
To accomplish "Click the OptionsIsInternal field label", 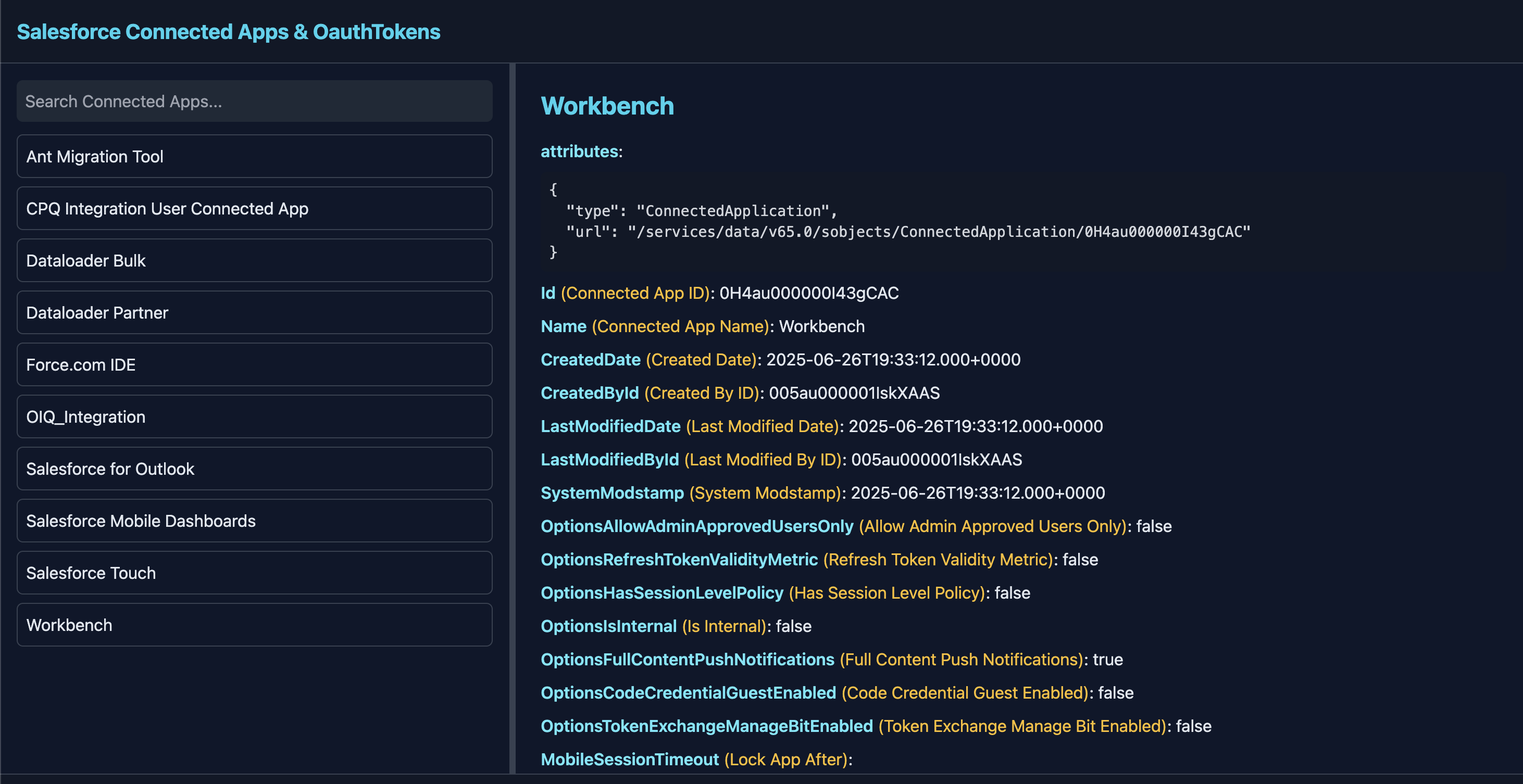I will point(608,626).
